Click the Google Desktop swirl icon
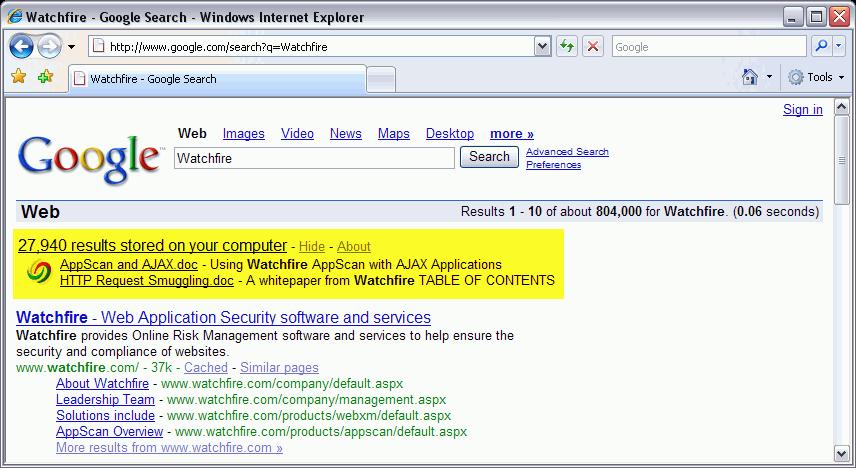 [x=39, y=271]
